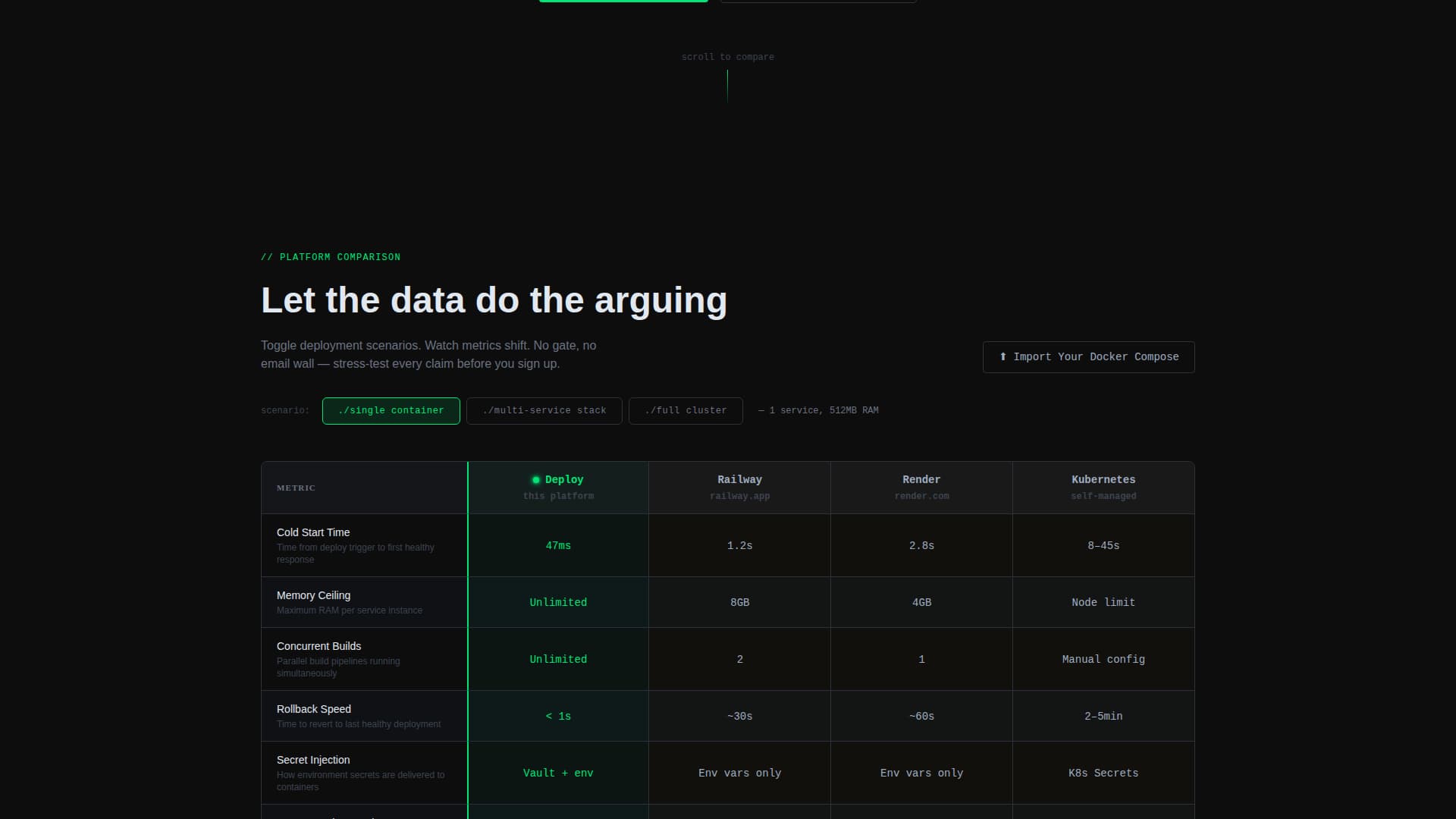Select the 2–5min rollback cell

(1103, 717)
